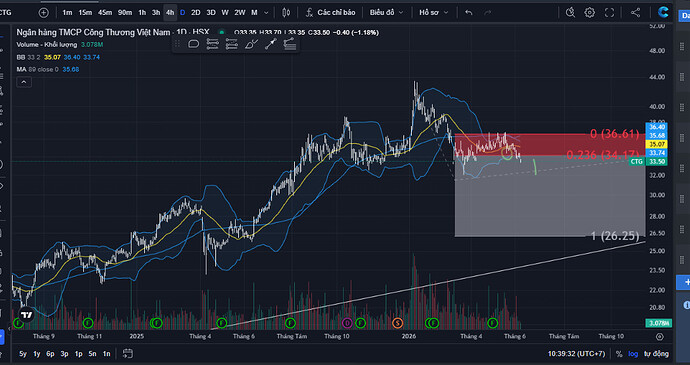Click the second Fibonacci levels icon in floating toolbar
Screen dimensions: 690x365
[x=231, y=44]
